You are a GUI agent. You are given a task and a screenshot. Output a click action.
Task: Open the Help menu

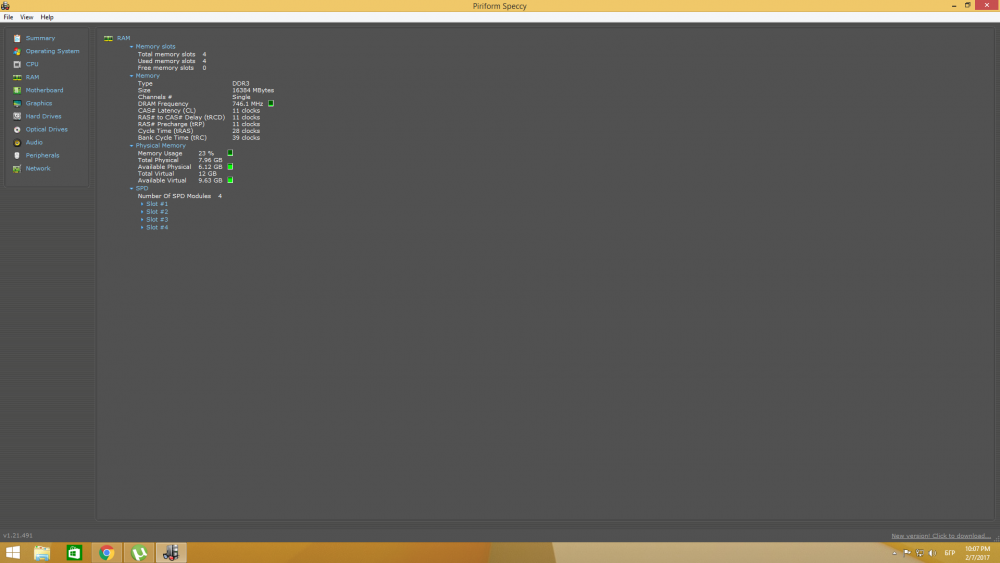(x=47, y=17)
